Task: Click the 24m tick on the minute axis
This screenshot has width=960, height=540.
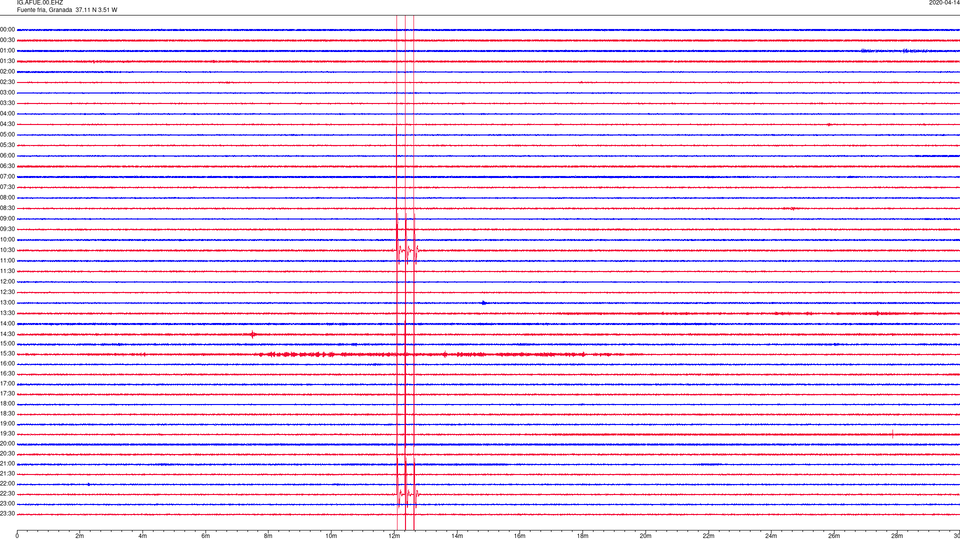Action: (x=771, y=536)
